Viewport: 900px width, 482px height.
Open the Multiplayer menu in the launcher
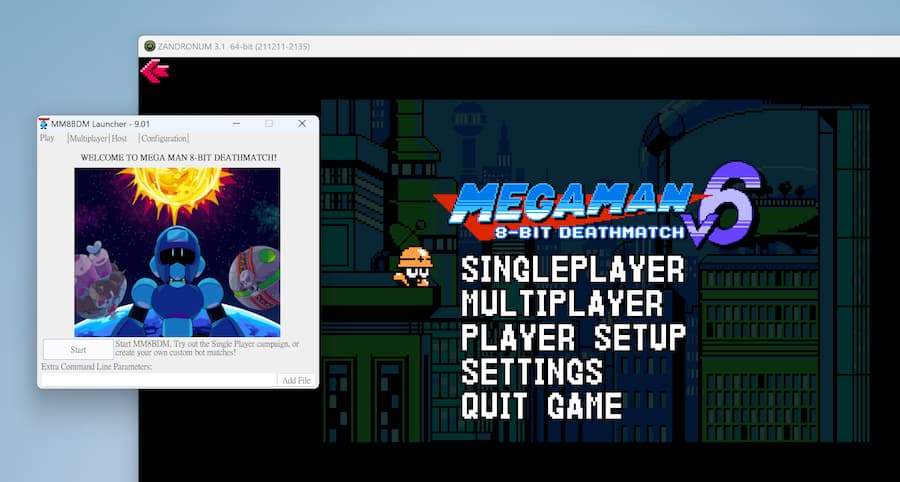[x=88, y=138]
